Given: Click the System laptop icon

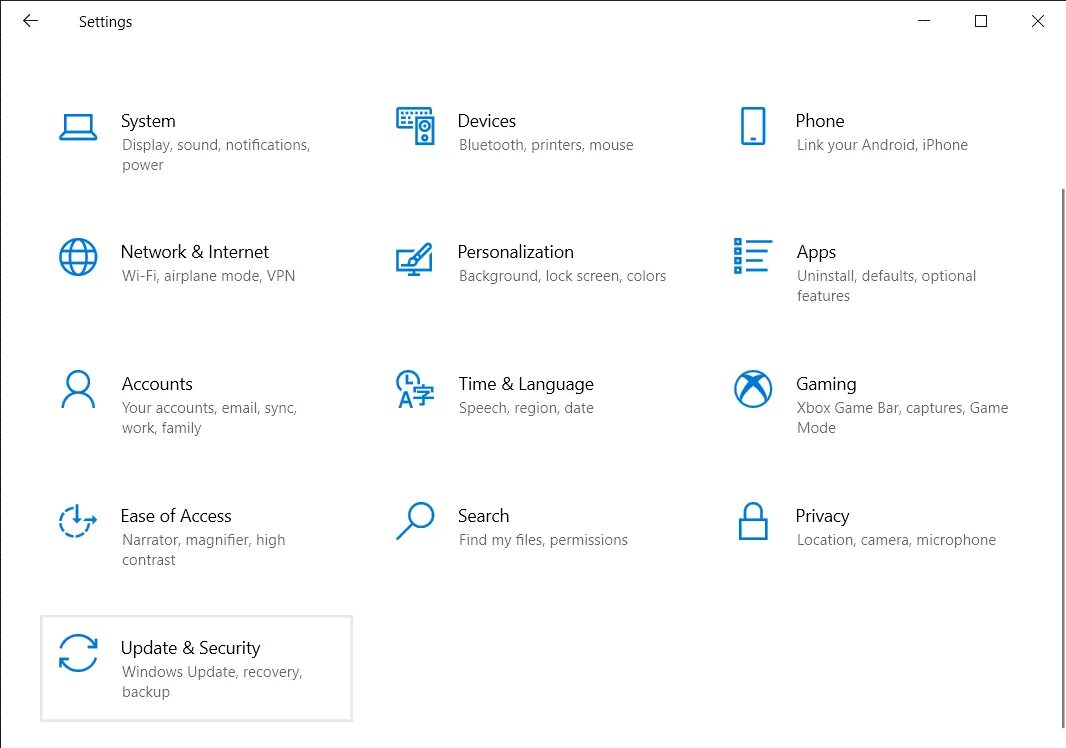Looking at the screenshot, I should 78,127.
